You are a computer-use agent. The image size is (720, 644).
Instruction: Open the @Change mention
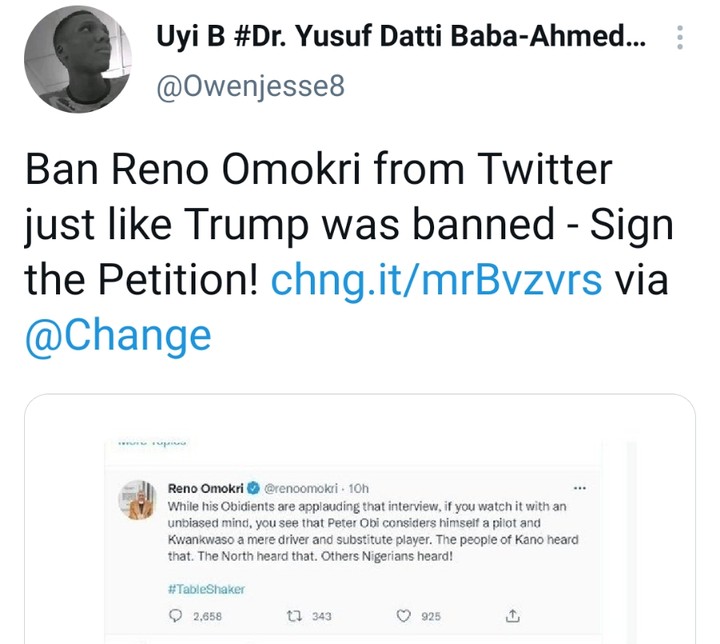tap(119, 334)
